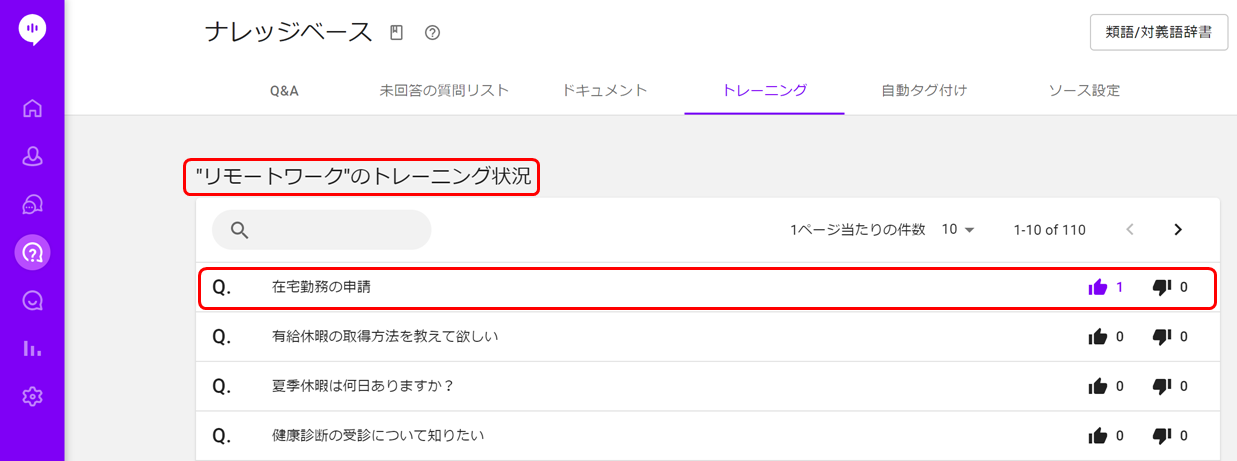Toggle thumbs down for 健康診断の受診について知りたい
This screenshot has width=1237, height=461.
coord(1161,436)
